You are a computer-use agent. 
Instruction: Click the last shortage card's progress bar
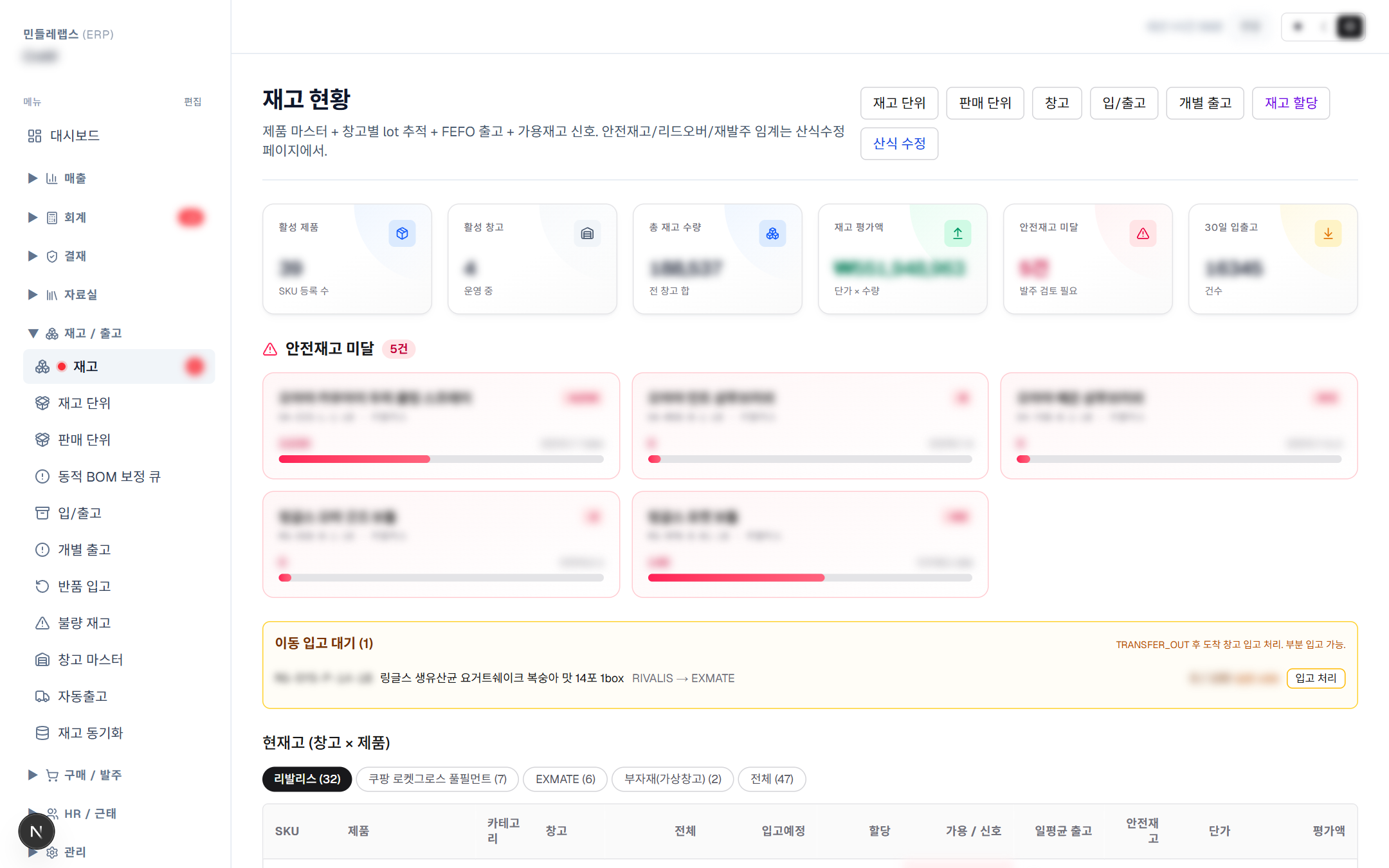pos(810,577)
